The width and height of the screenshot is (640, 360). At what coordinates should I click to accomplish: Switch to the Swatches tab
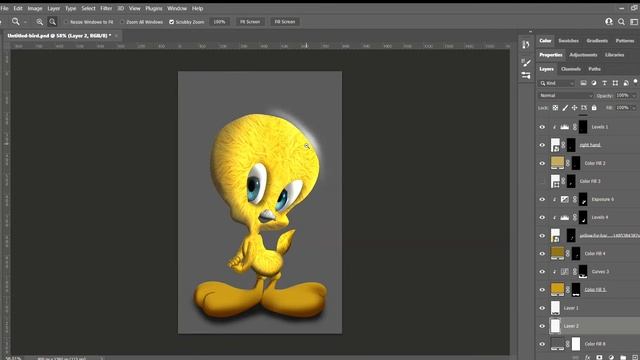(568, 41)
